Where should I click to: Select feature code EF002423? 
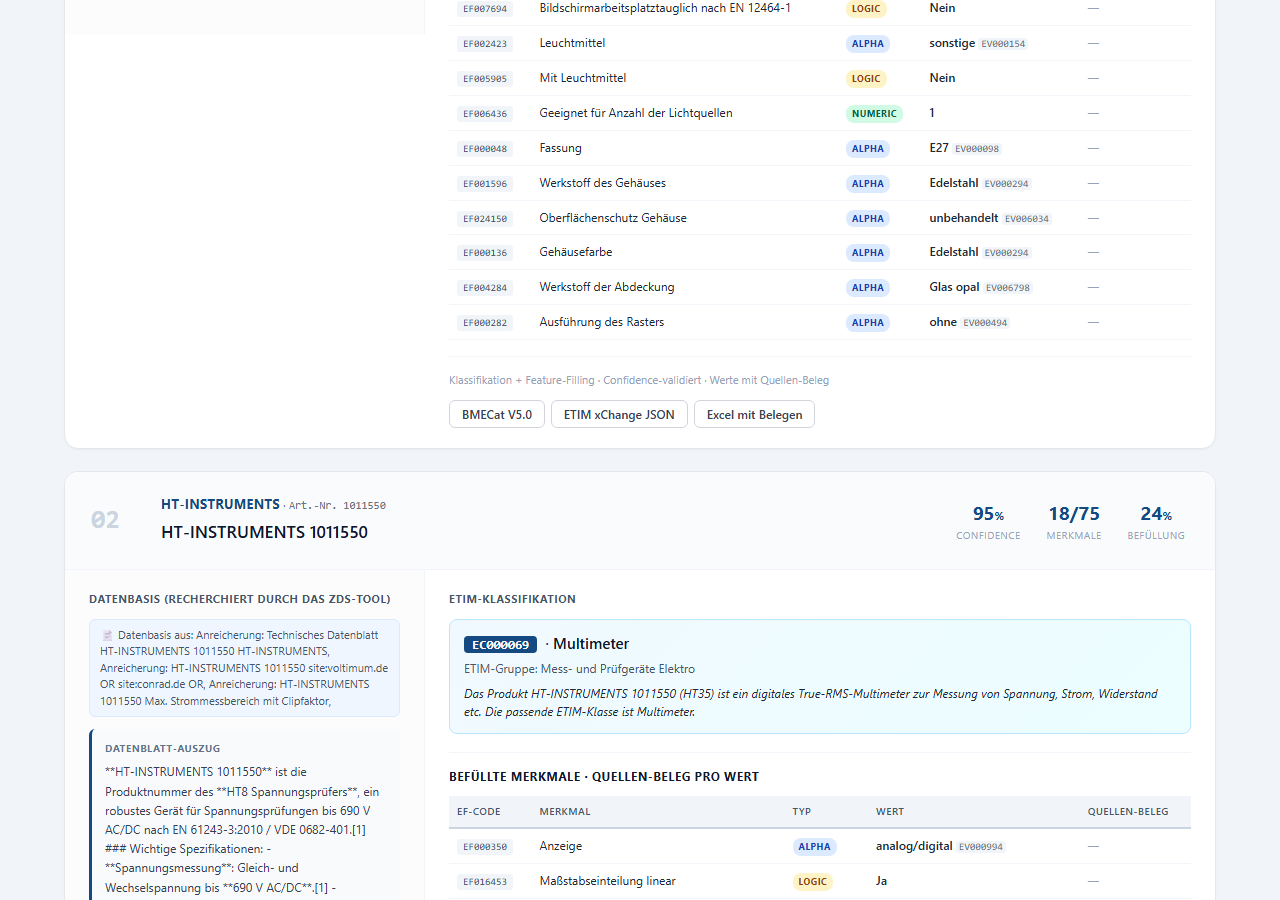click(x=485, y=44)
